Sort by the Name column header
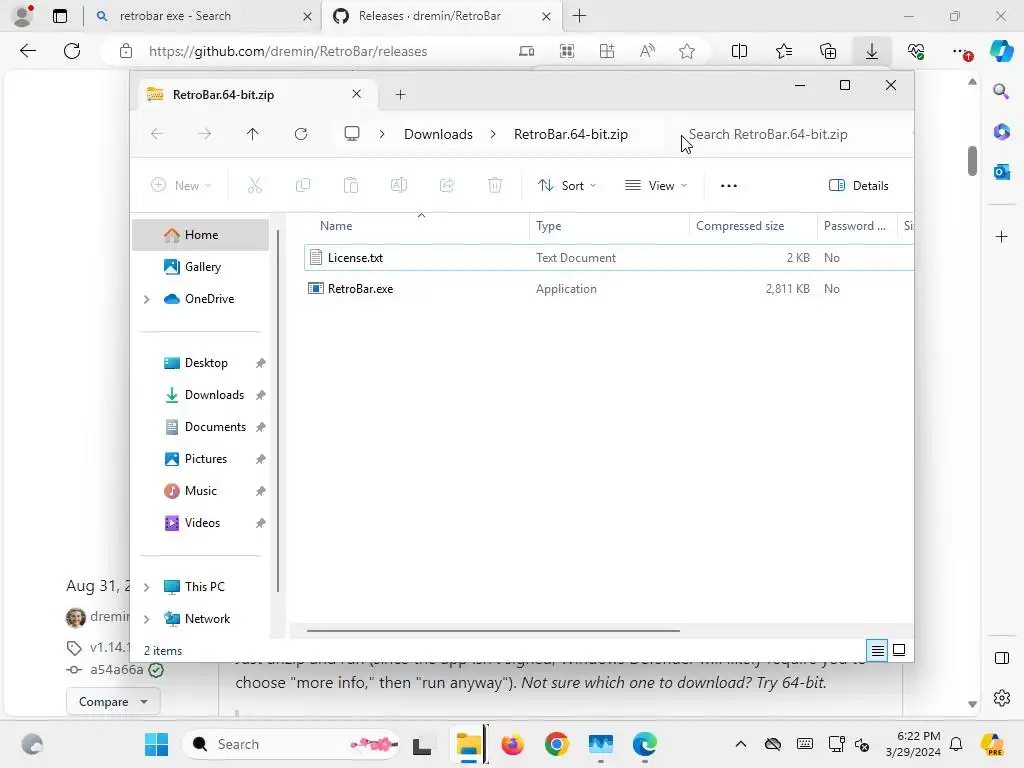This screenshot has width=1024, height=768. point(417,226)
